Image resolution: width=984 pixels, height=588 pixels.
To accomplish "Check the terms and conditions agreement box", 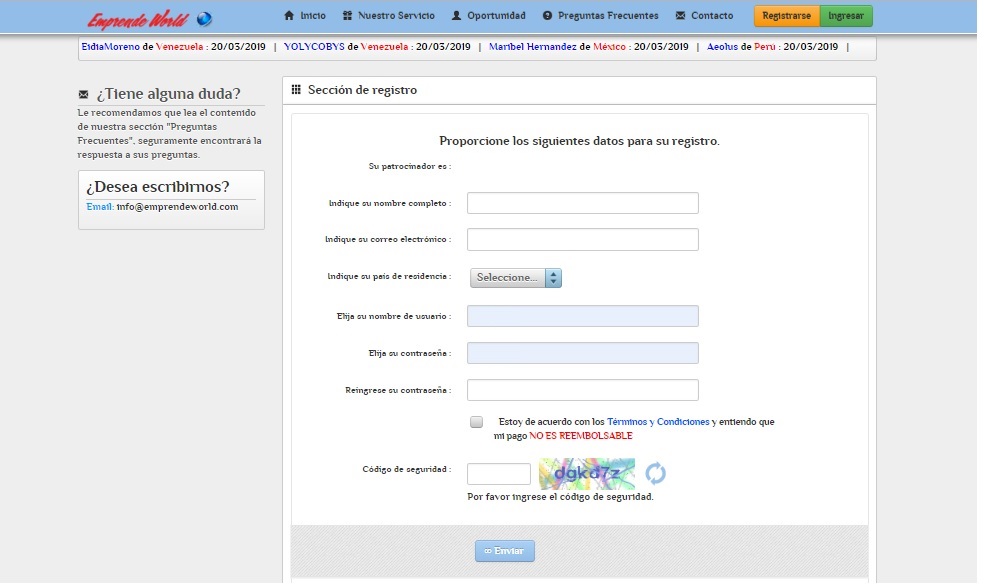I will coord(476,422).
